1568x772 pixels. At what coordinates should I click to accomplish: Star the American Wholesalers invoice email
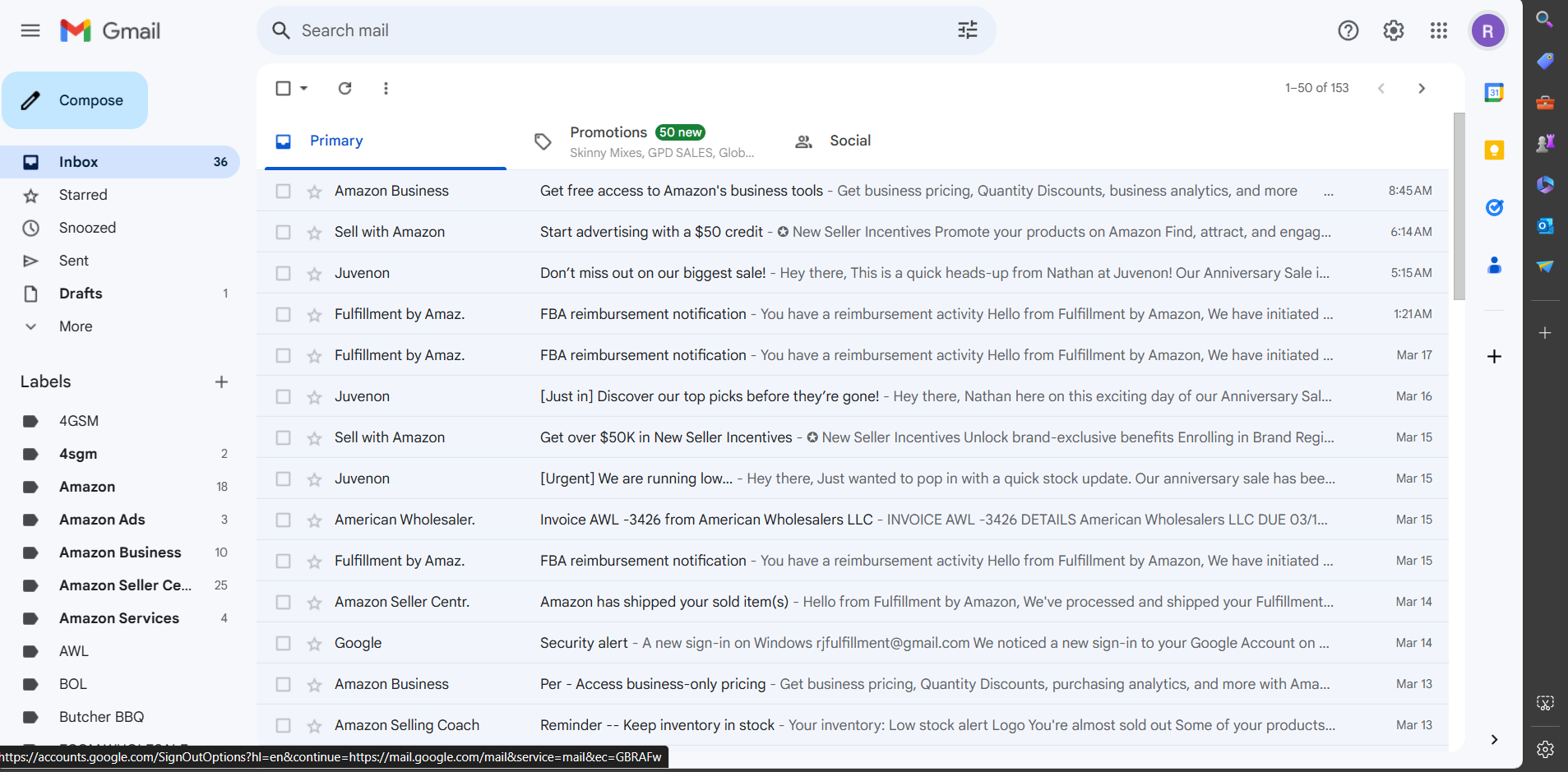314,520
